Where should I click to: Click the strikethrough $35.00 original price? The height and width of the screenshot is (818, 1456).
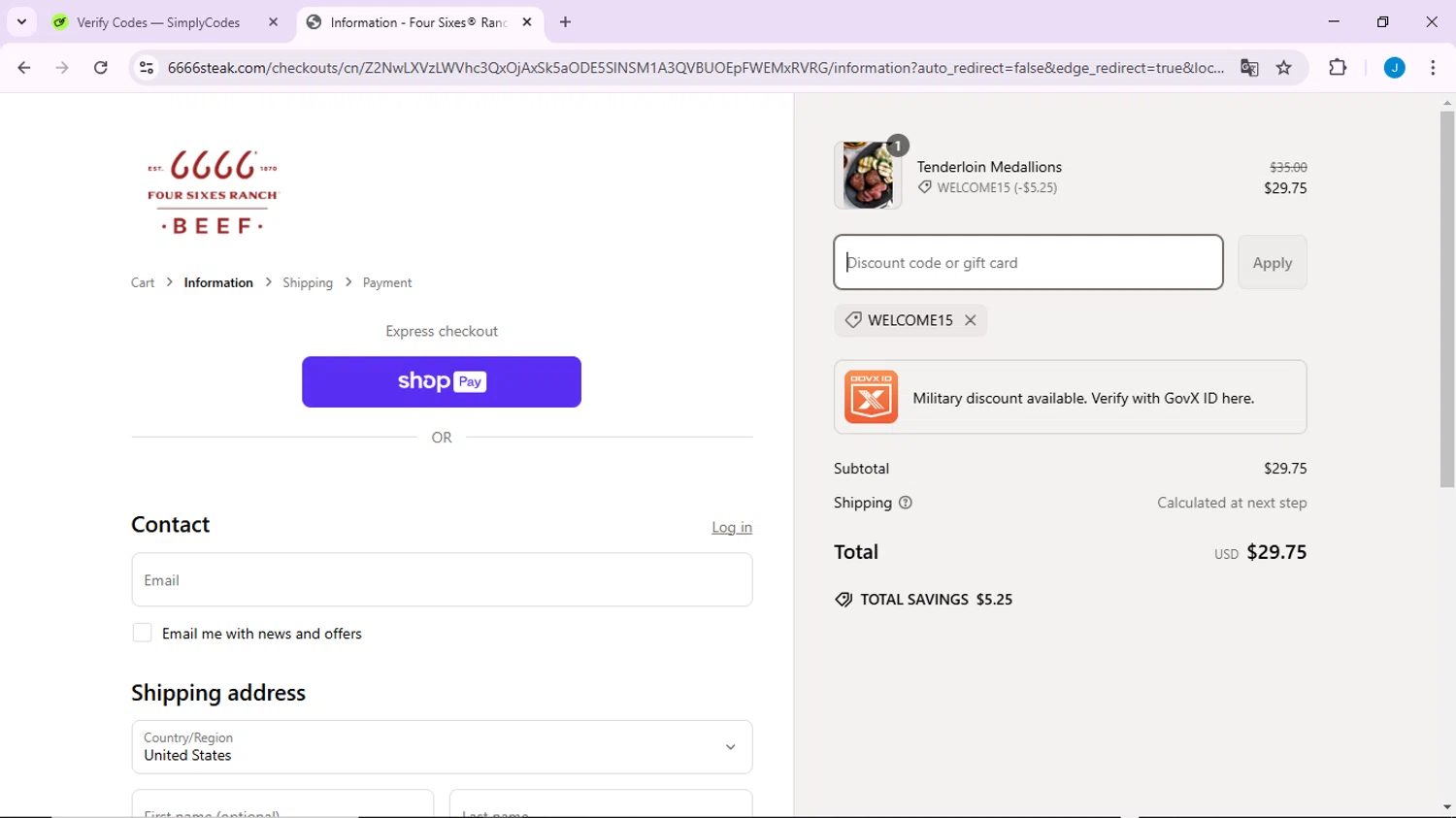[x=1288, y=167]
